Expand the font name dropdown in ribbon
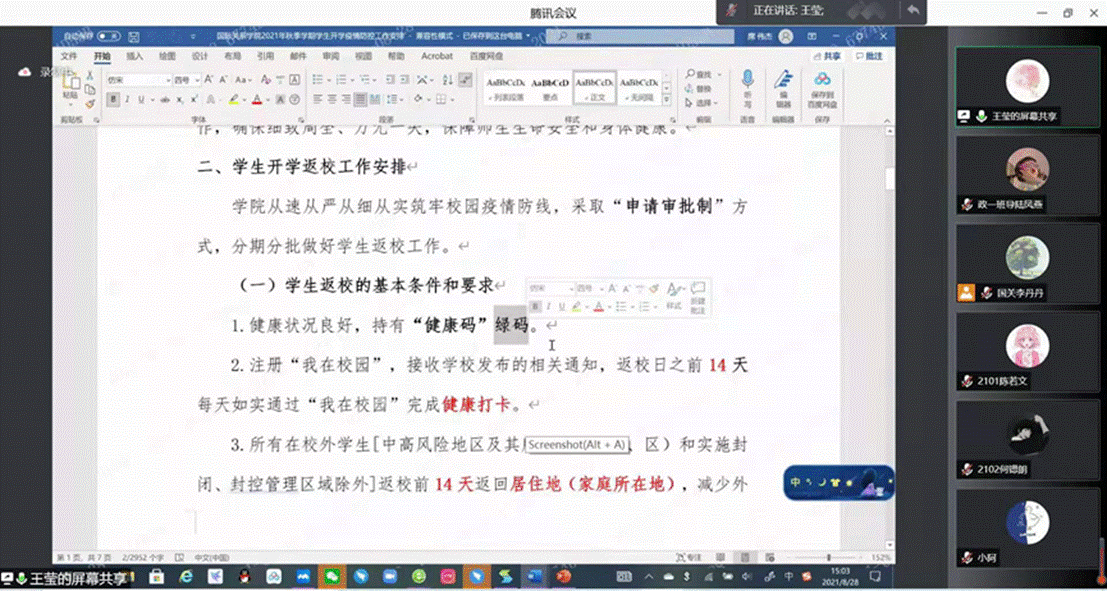1107x591 pixels. point(167,80)
